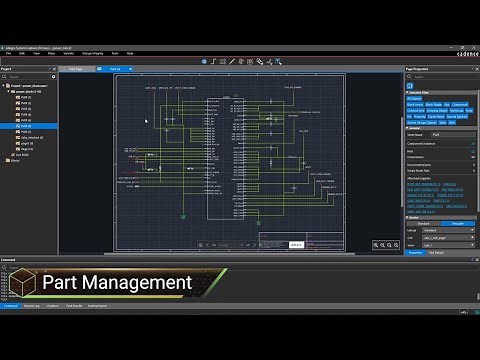Close the active PWR schematic tab
The width and height of the screenshot is (480, 360).
(x=130, y=69)
